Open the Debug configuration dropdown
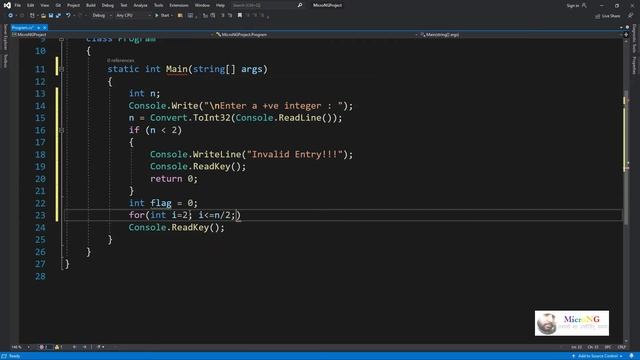This screenshot has width=640, height=360. pos(101,16)
